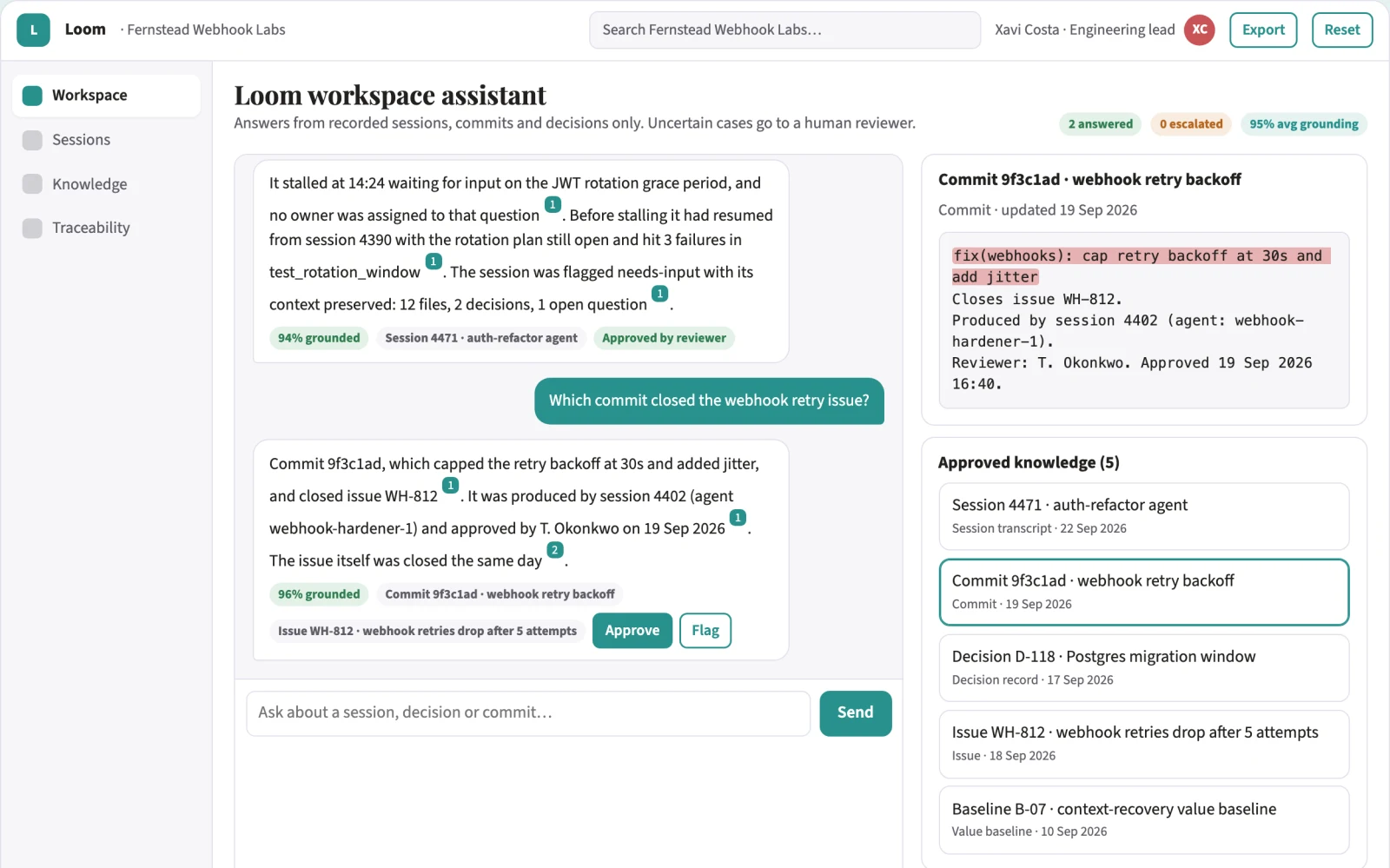Screen dimensions: 1390x868
Task: Approve the commit 9f3c1ad answer
Action: 632,631
